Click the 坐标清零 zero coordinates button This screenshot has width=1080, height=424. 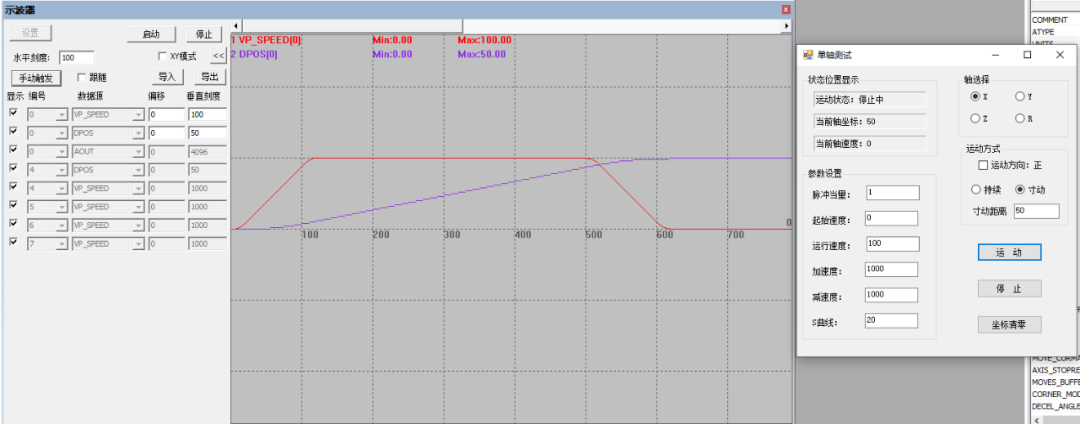coord(1009,325)
